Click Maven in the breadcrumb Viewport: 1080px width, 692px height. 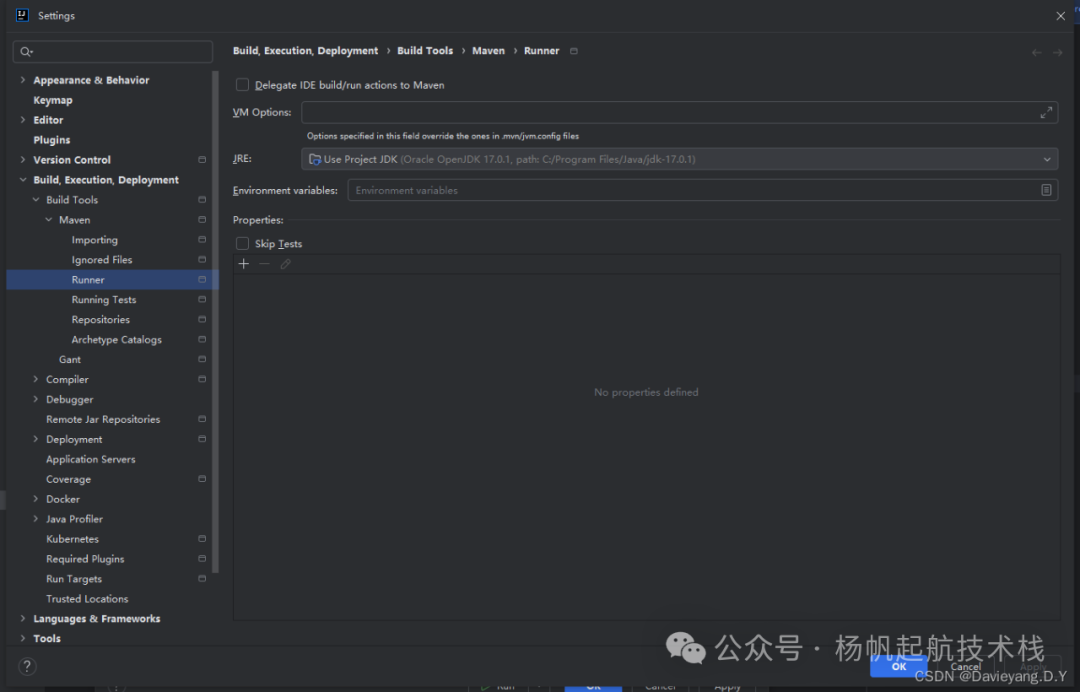(x=488, y=51)
